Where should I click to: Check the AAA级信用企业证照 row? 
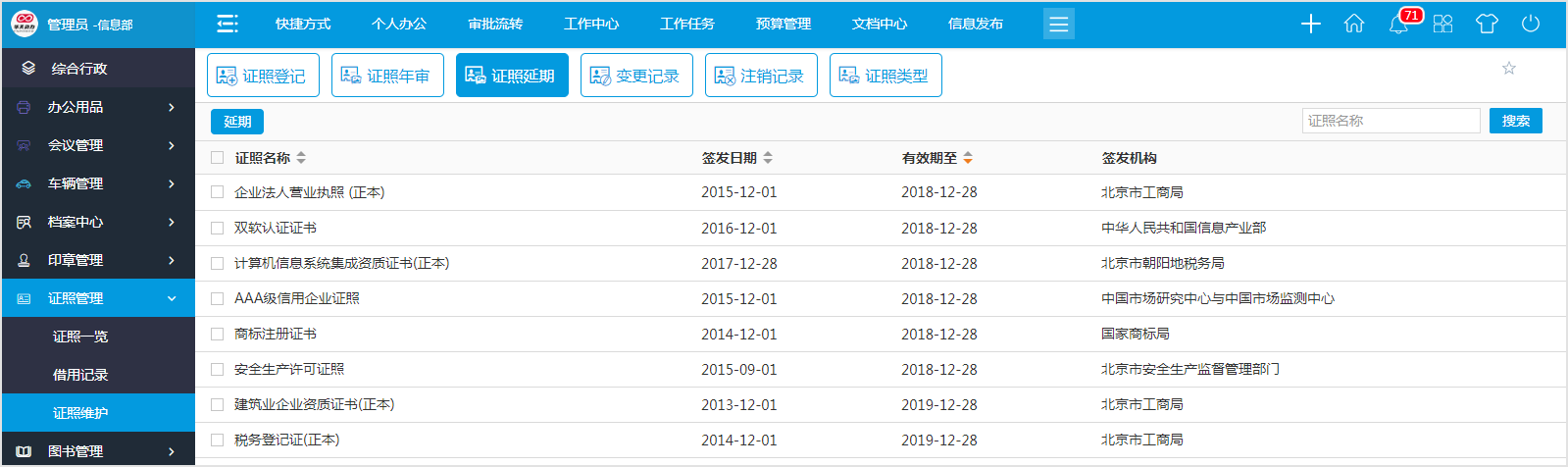(217, 298)
